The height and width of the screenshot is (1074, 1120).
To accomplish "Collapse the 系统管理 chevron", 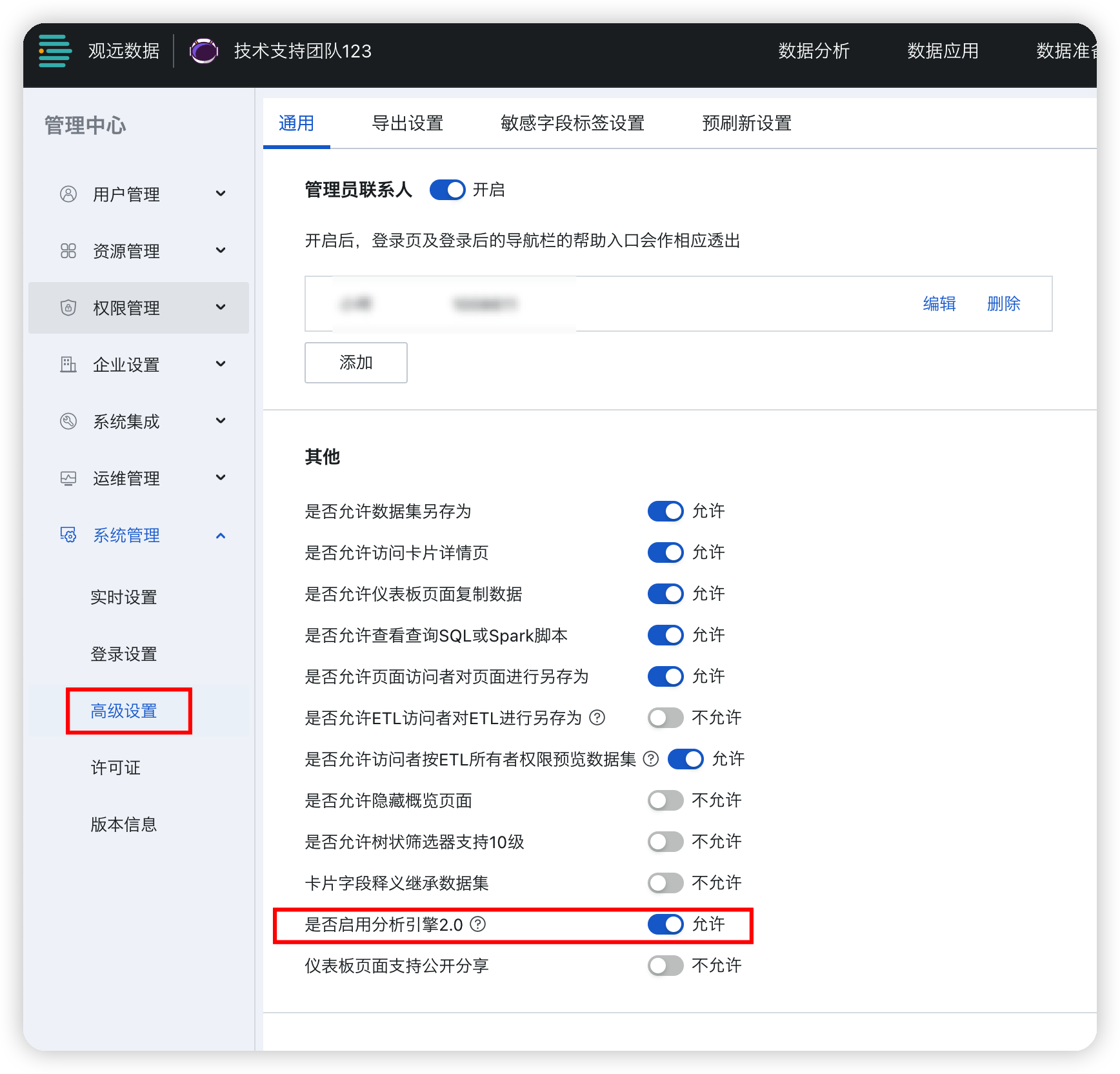I will [221, 535].
